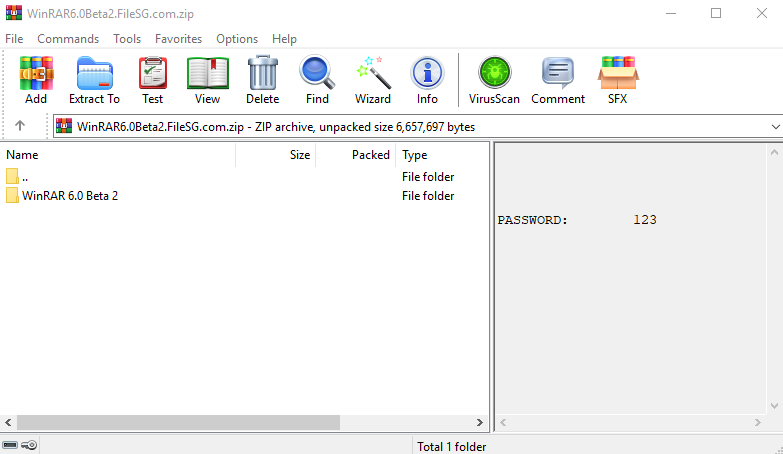
Task: Click the archive path address field
Action: click(x=417, y=126)
